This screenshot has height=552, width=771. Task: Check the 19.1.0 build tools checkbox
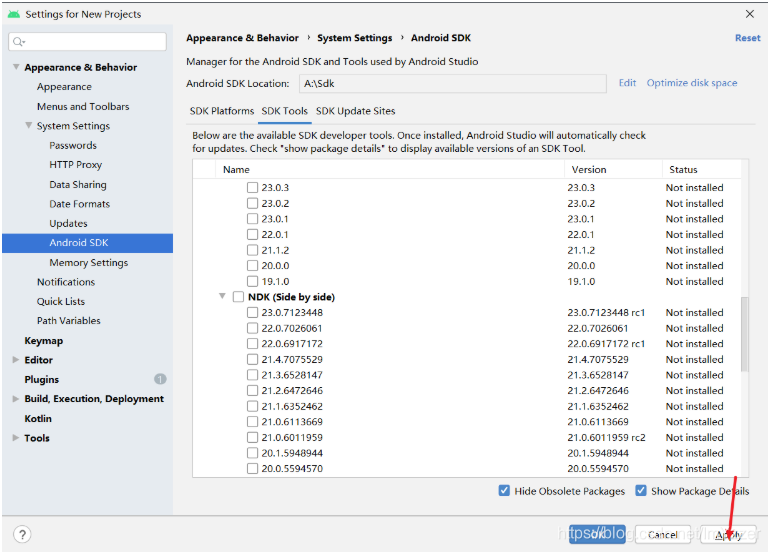pyautogui.click(x=252, y=281)
